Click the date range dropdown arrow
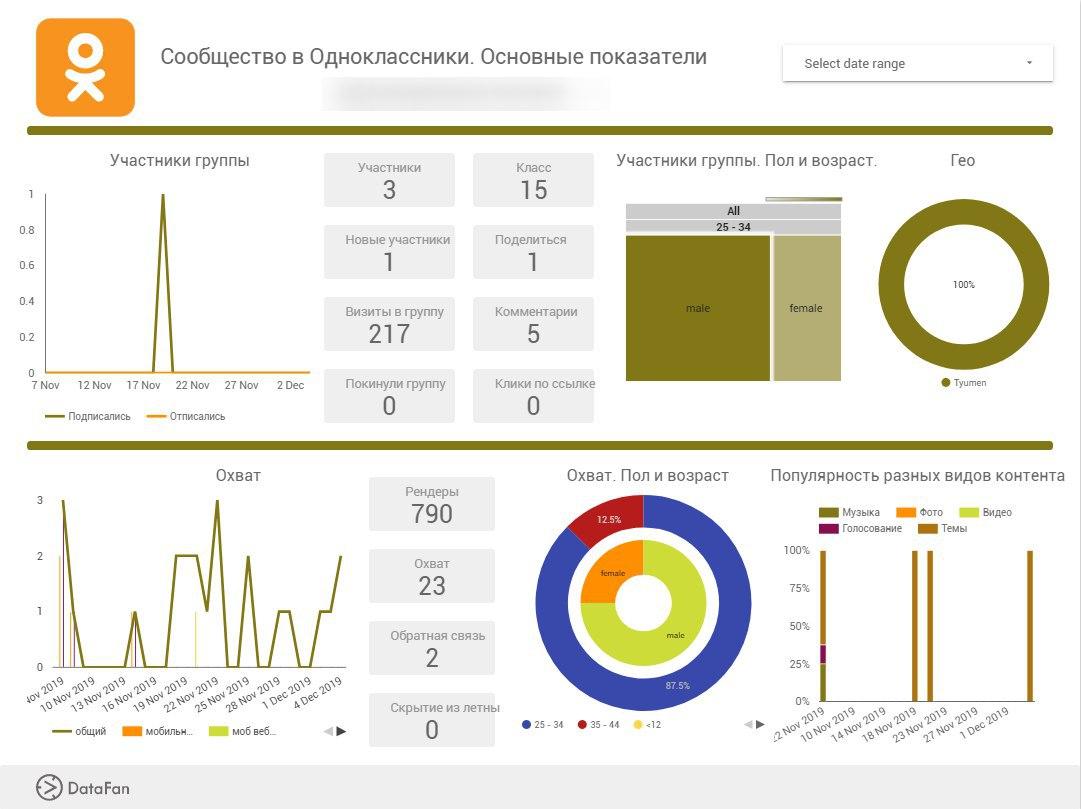Image resolution: width=1081 pixels, height=809 pixels. pyautogui.click(x=1029, y=63)
